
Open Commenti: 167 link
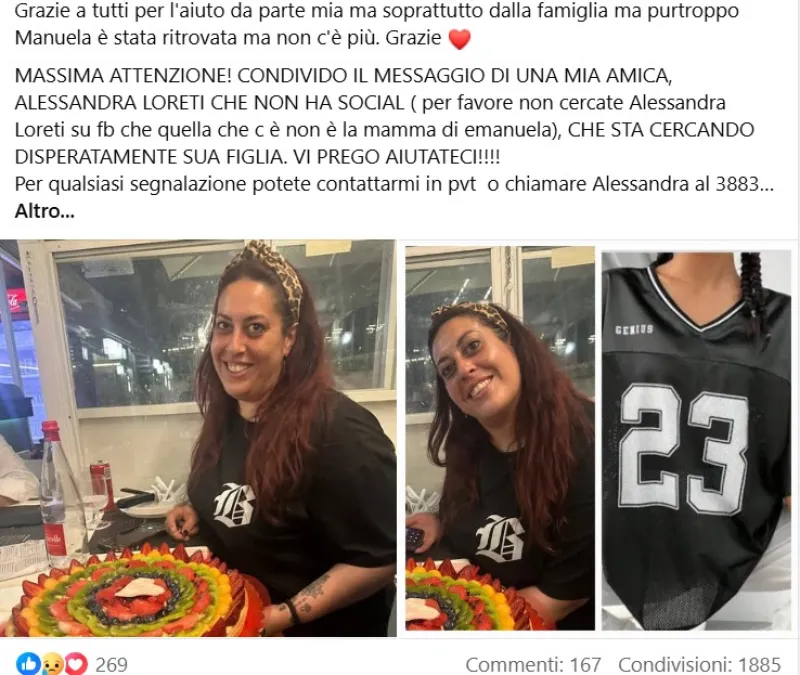pyautogui.click(x=533, y=665)
